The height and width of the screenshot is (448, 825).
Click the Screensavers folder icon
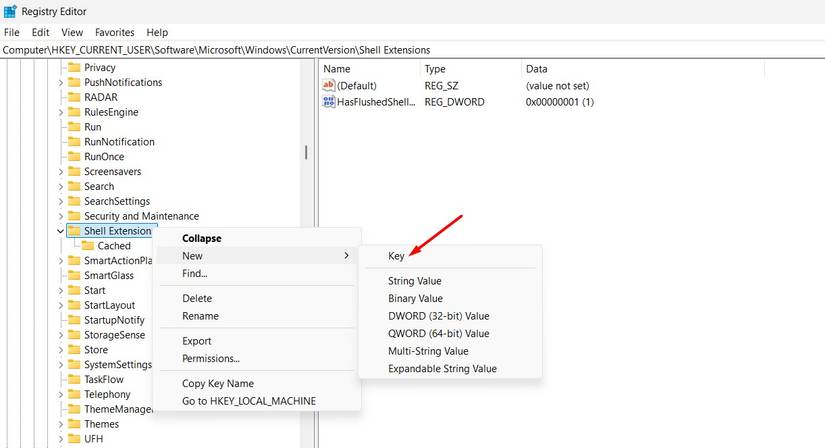pyautogui.click(x=74, y=171)
